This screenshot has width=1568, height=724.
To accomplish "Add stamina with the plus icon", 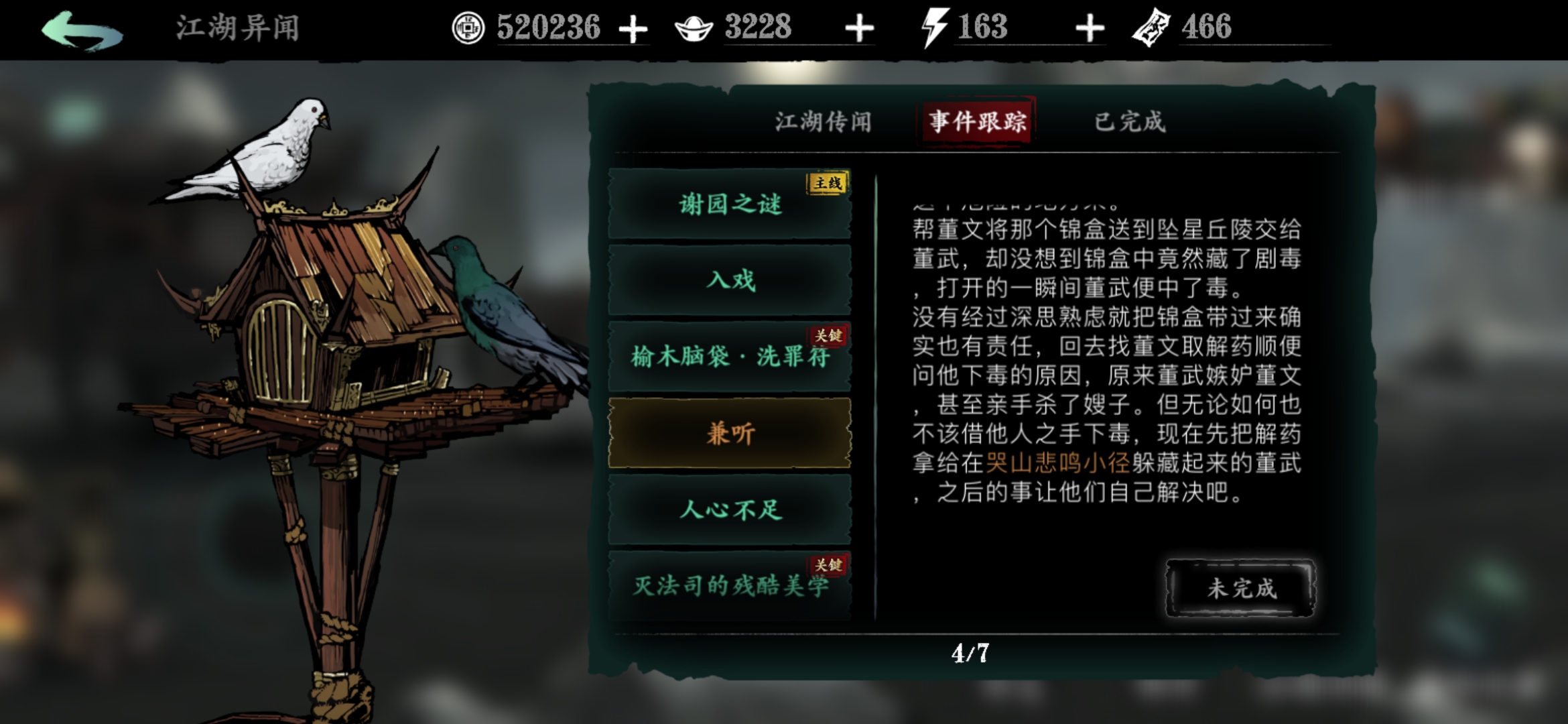I will tap(1090, 29).
